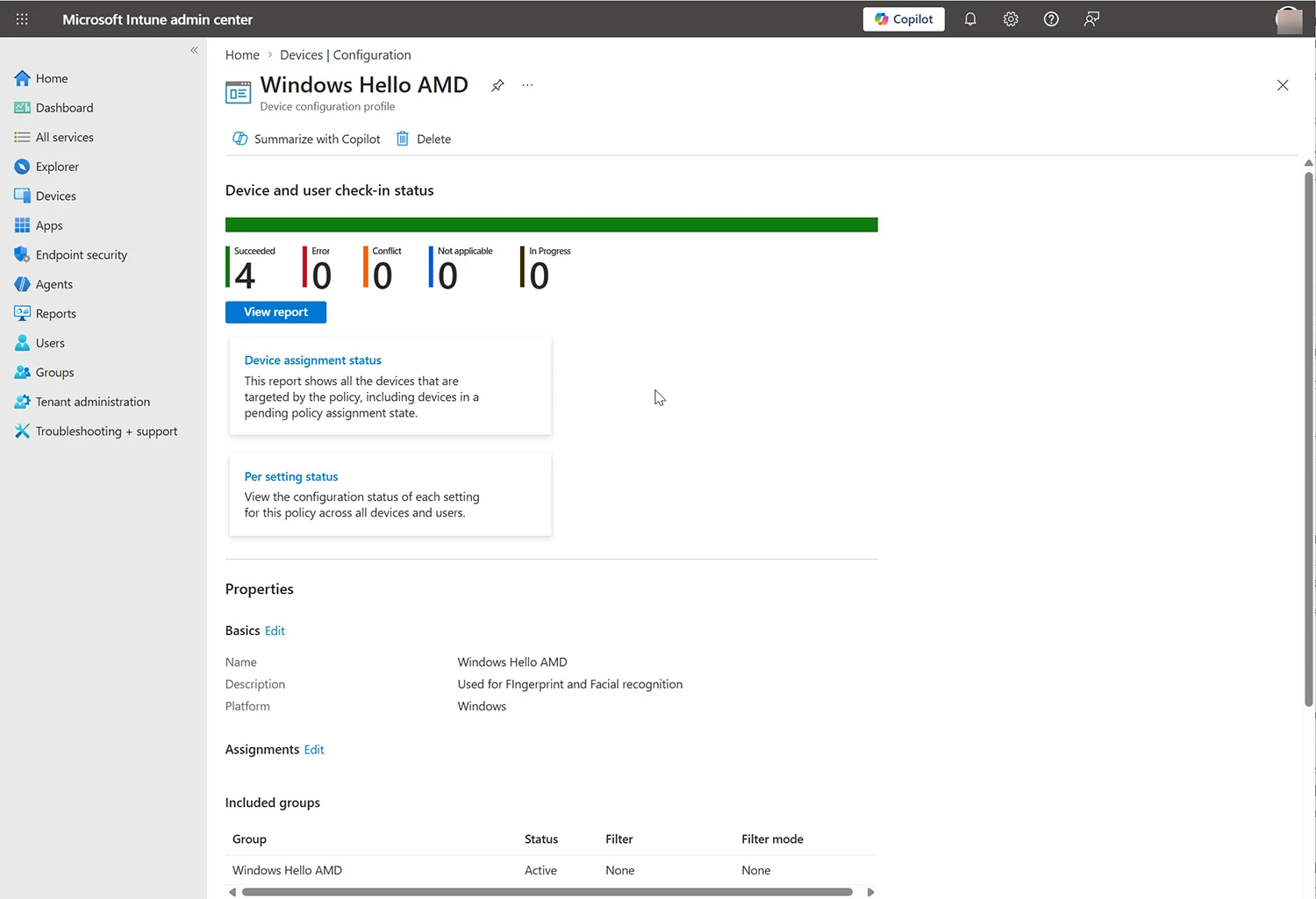
Task: Click the Not applicable count value
Action: point(447,276)
